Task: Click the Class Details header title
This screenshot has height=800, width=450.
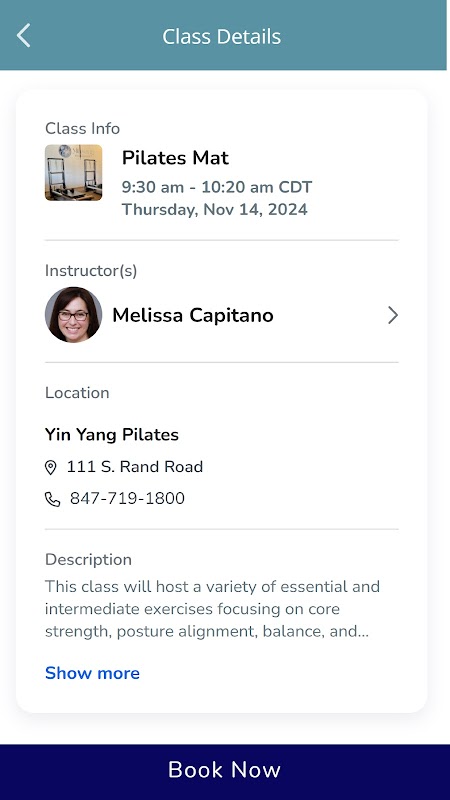Action: pos(221,36)
